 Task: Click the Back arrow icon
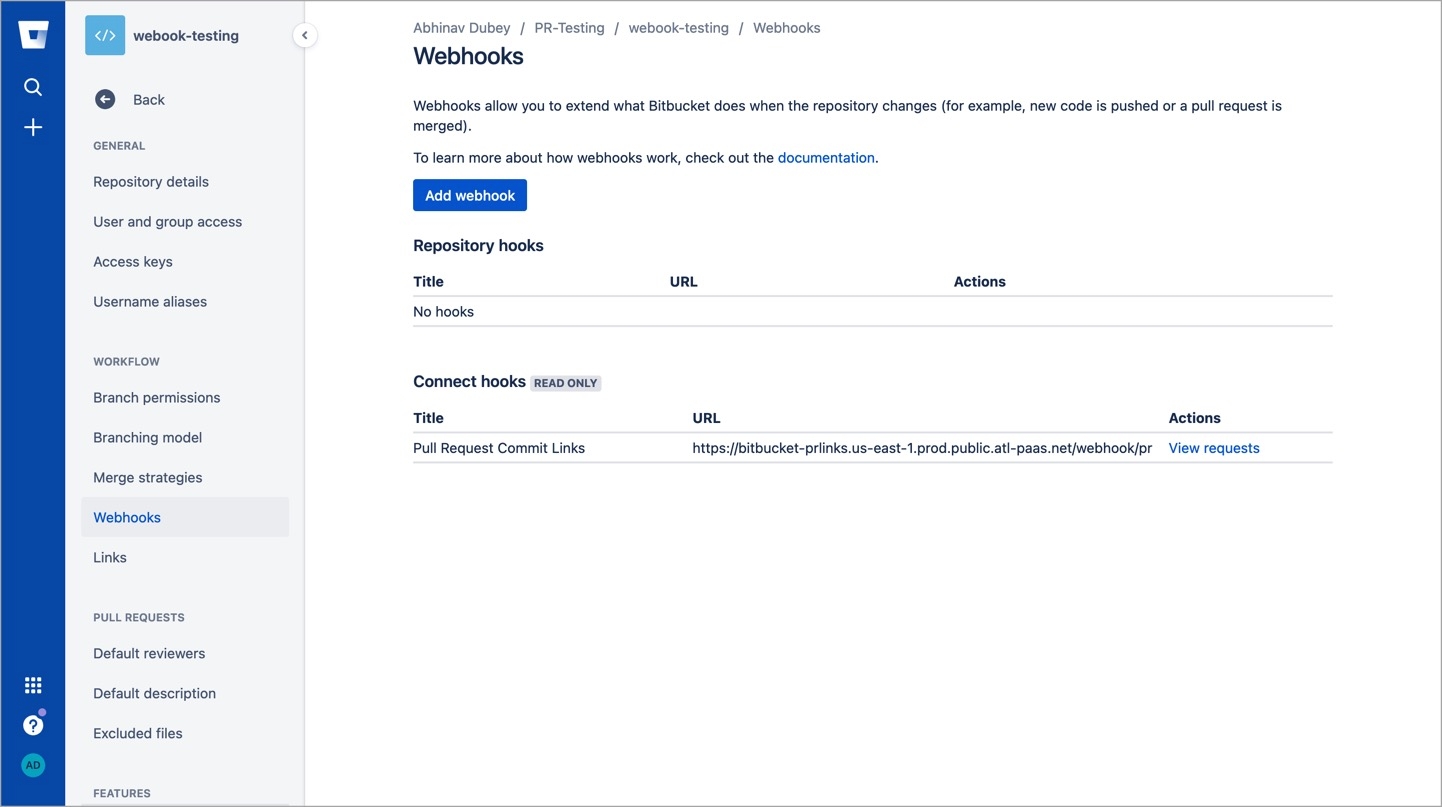point(105,99)
